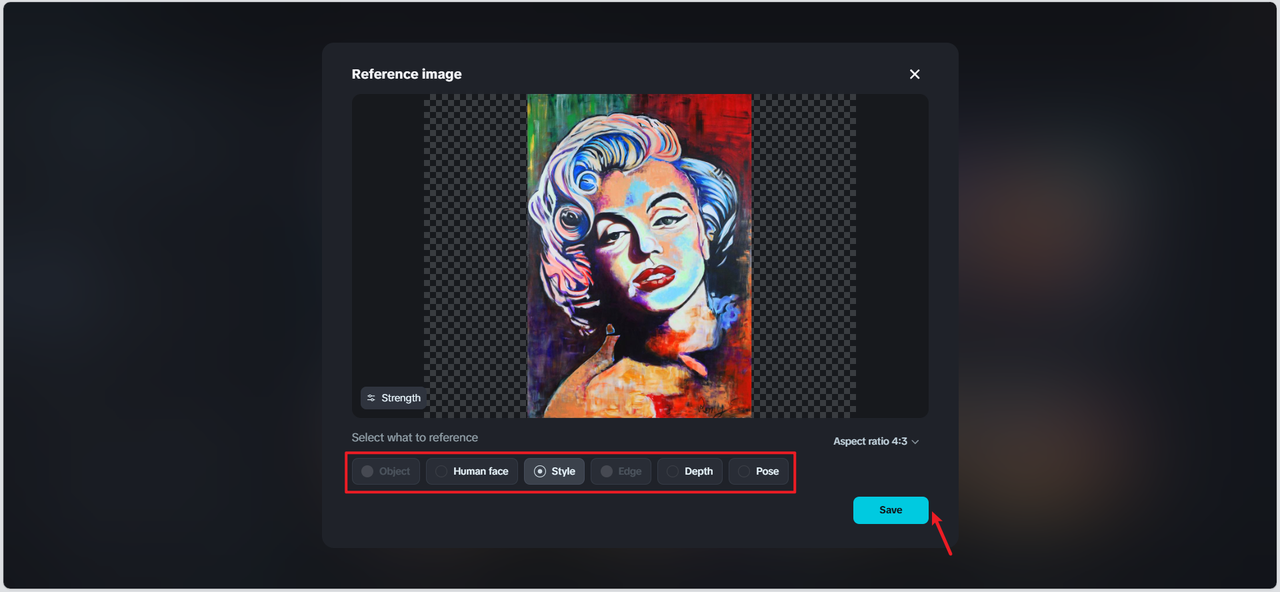
Task: Click the Save button
Action: pos(891,510)
